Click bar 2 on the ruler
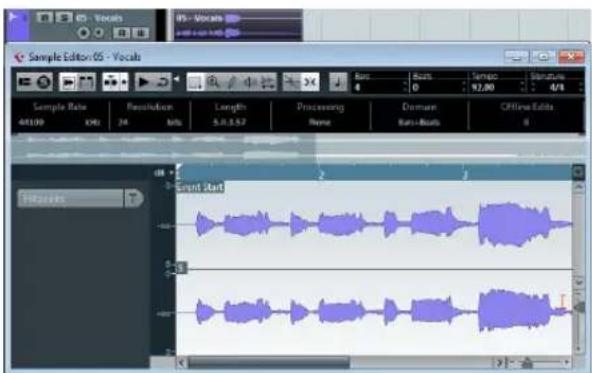The image size is (592, 373). click(321, 175)
